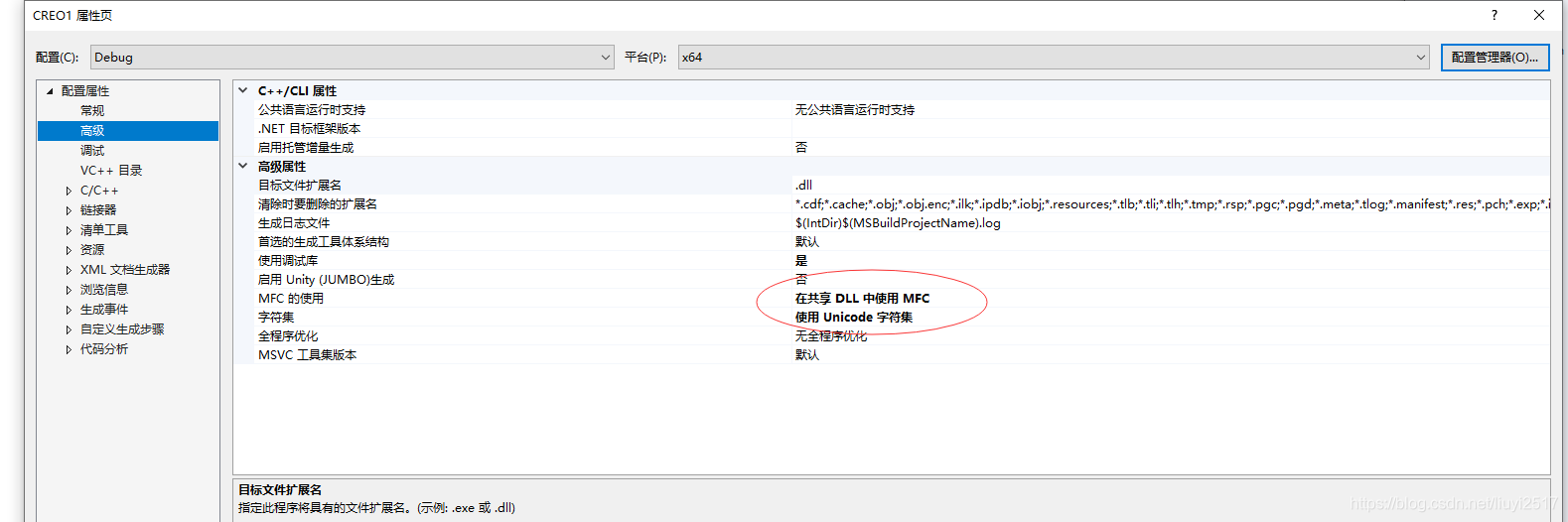The height and width of the screenshot is (522, 1568).
Task: Click the 配置管理器 button
Action: [x=1494, y=58]
